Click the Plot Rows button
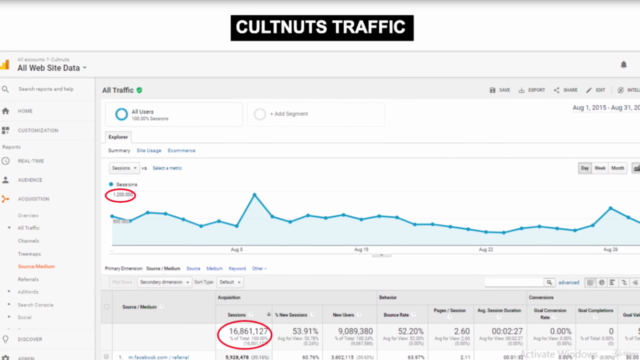Image resolution: width=640 pixels, height=360 pixels. [122, 282]
